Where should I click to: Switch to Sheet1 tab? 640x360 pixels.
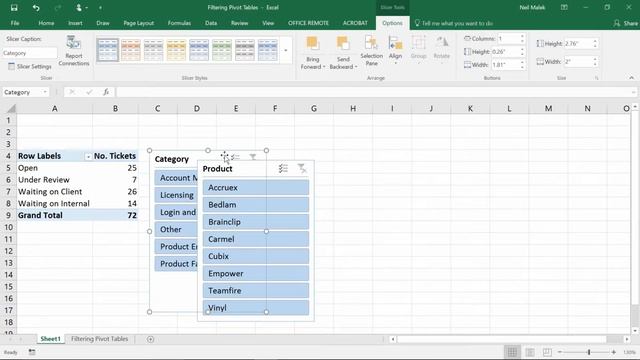(50, 339)
